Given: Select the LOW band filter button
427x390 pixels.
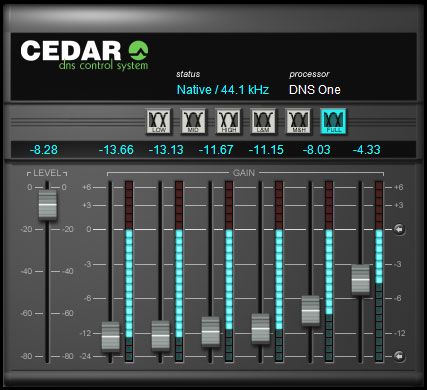Looking at the screenshot, I should (159, 121).
